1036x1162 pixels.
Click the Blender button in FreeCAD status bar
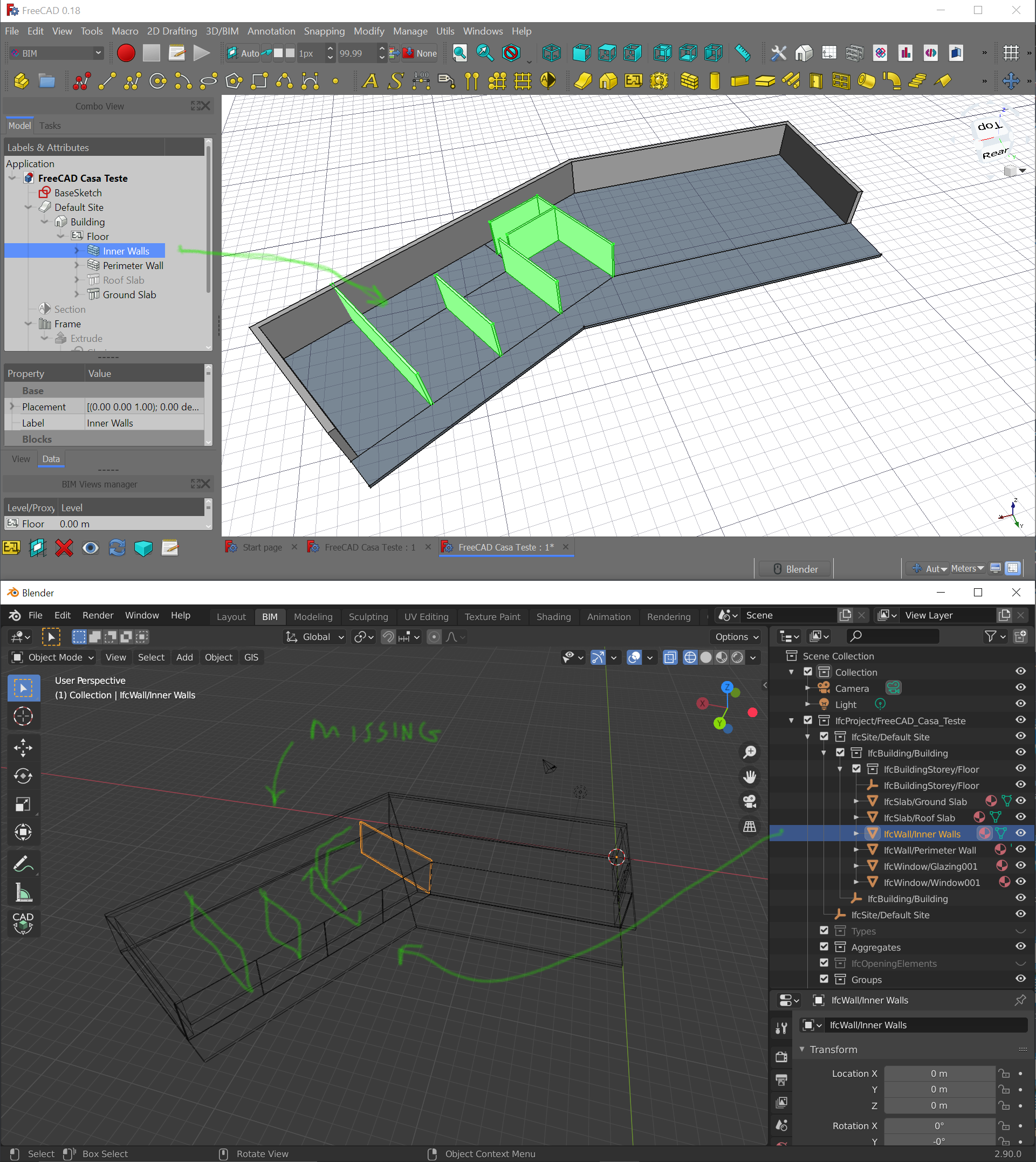pos(796,568)
